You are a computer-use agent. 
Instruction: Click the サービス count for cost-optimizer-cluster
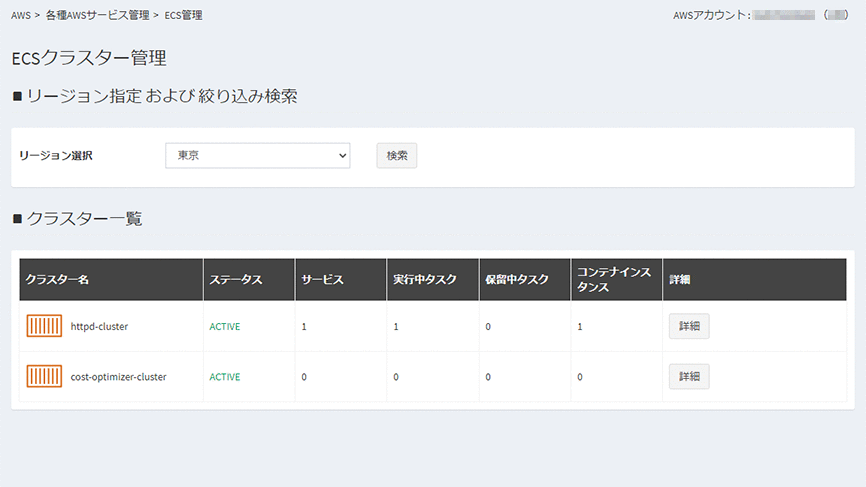click(304, 377)
